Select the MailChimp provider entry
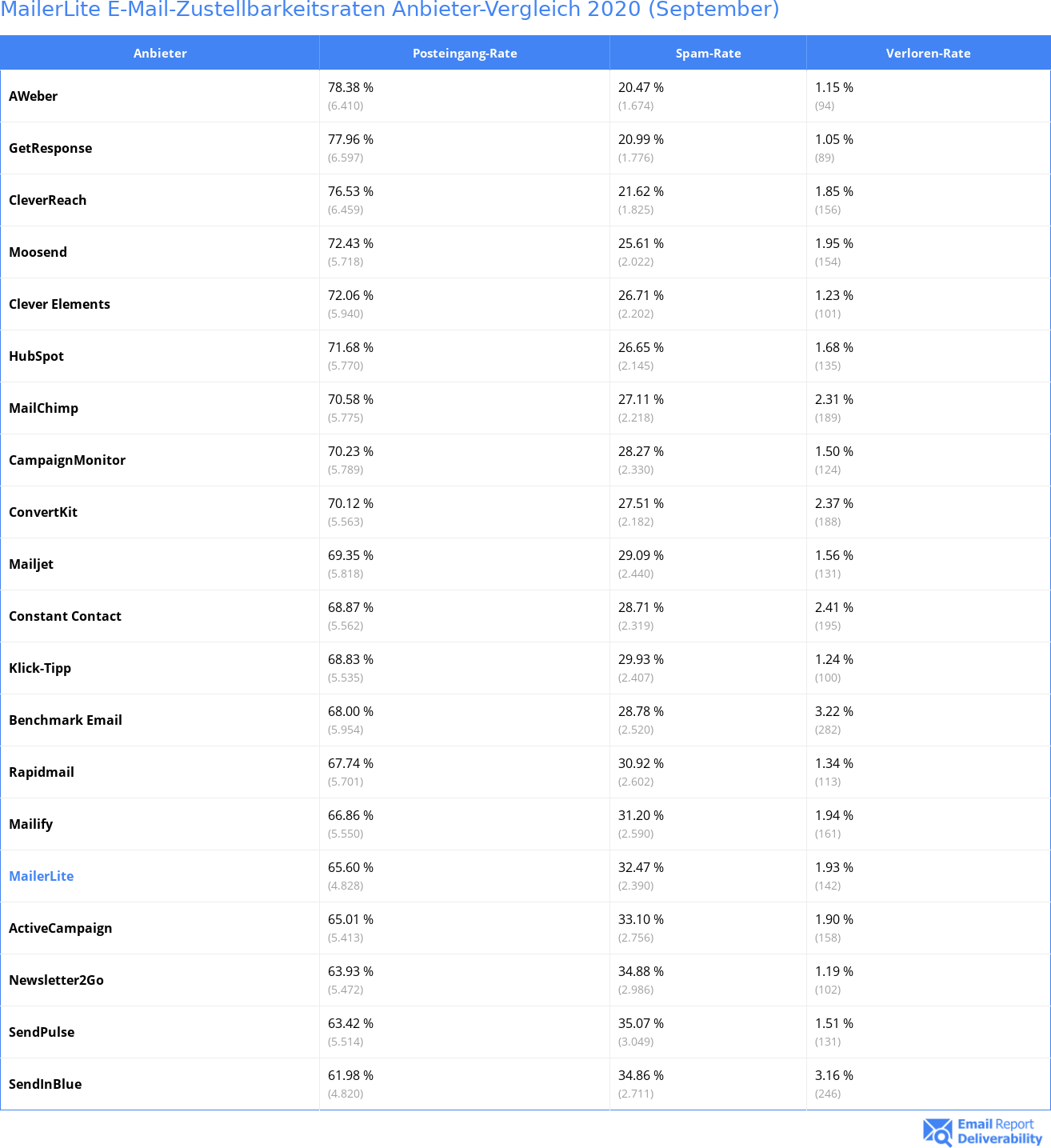 click(x=44, y=408)
